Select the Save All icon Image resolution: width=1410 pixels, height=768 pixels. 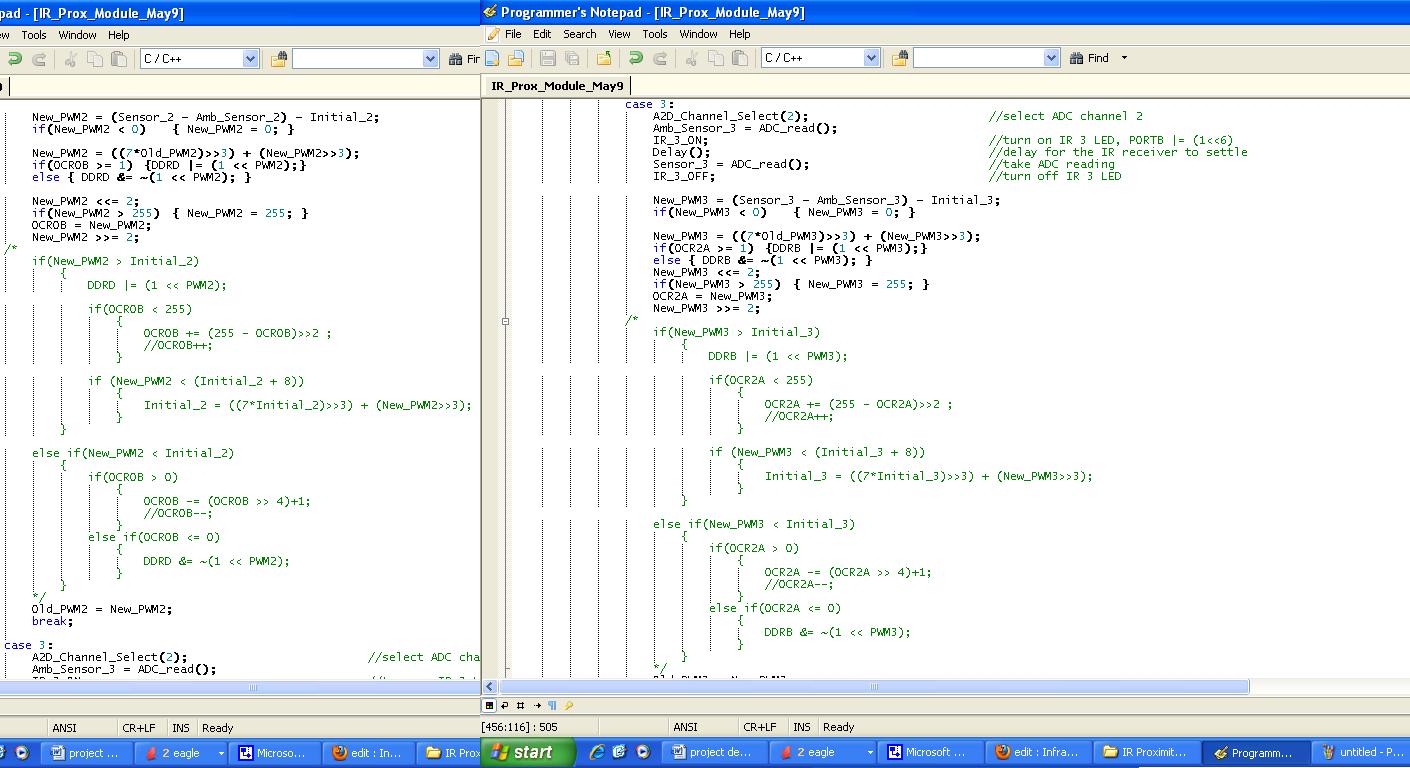pos(570,58)
